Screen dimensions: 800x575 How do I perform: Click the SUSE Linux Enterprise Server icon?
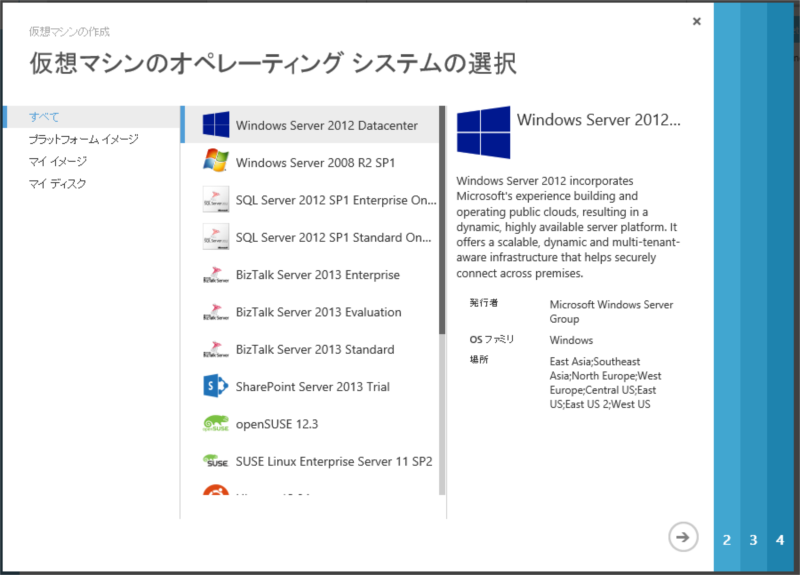click(x=216, y=461)
